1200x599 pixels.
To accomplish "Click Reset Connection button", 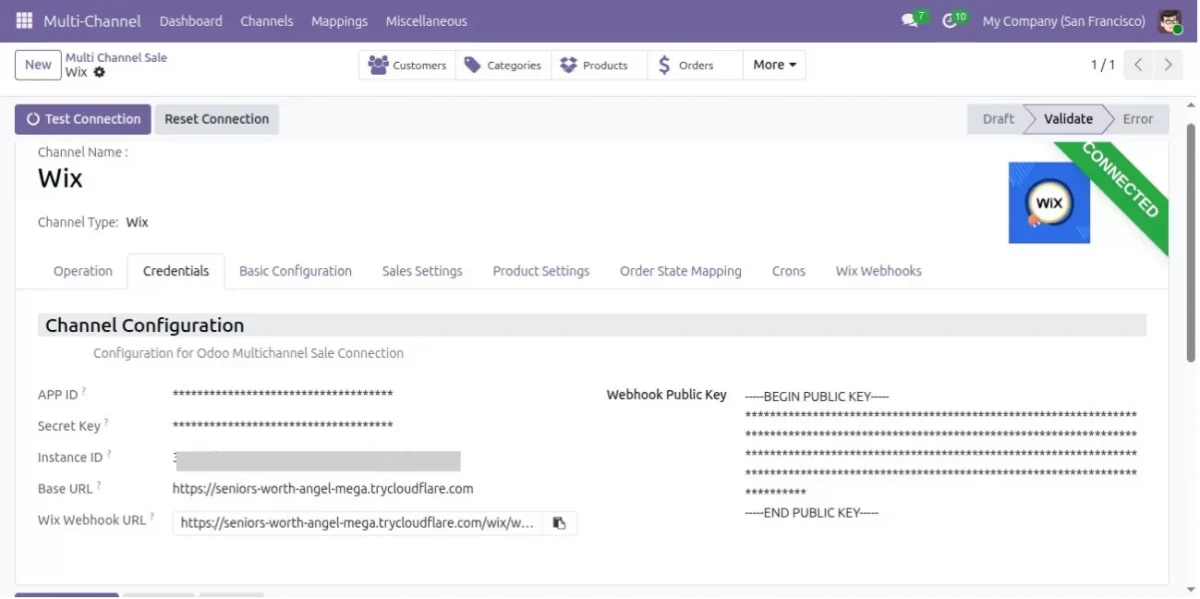I will click(217, 119).
